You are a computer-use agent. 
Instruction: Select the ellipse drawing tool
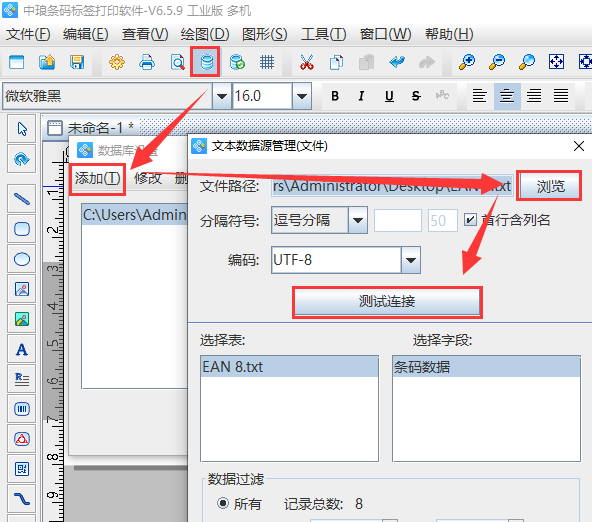pos(22,259)
